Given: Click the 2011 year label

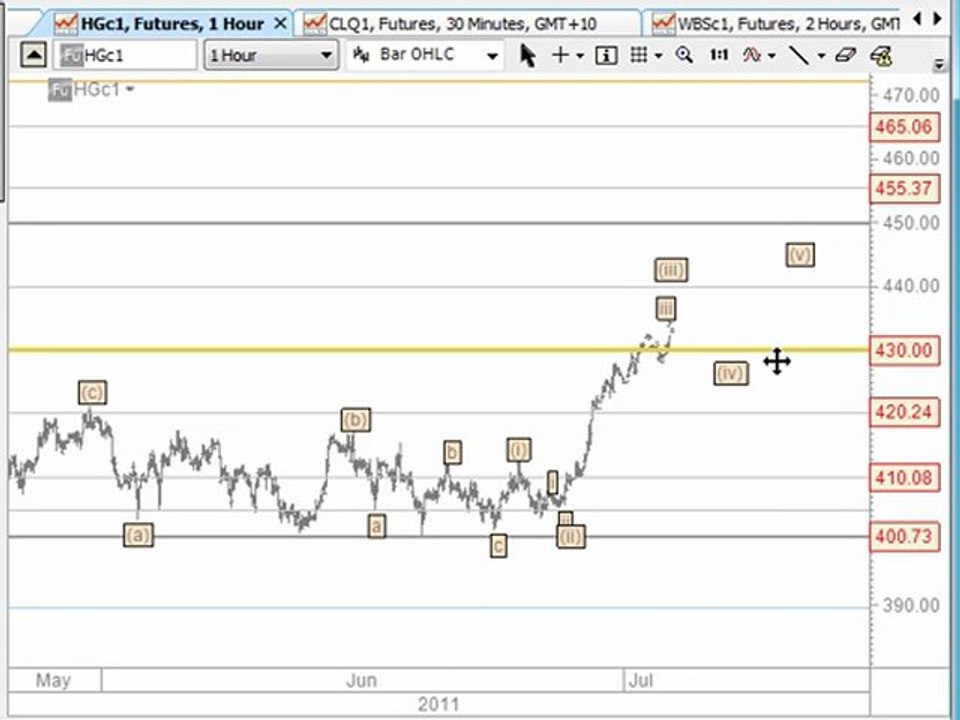Looking at the screenshot, I should point(438,704).
